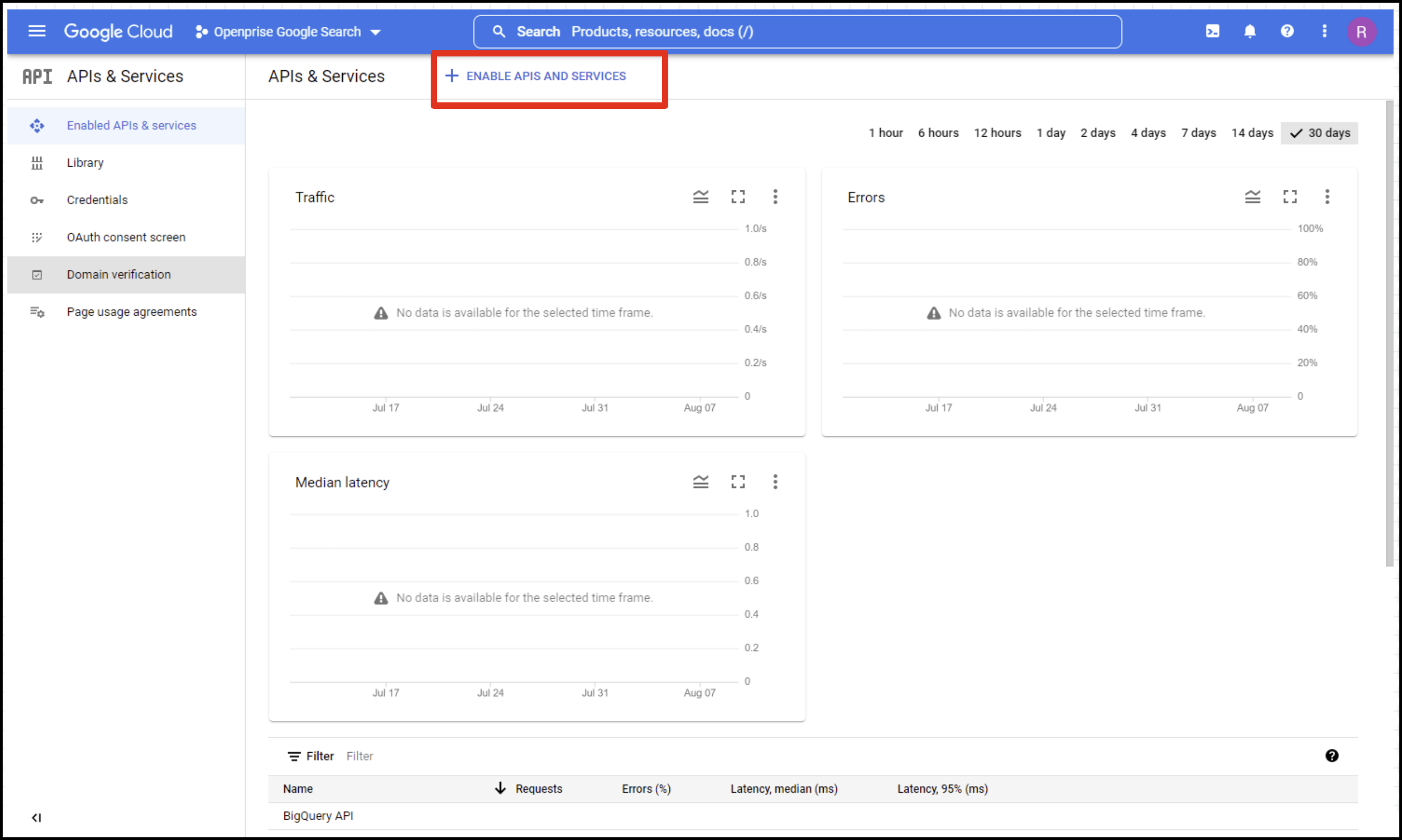This screenshot has width=1402, height=840.
Task: Open the notifications bell
Action: click(x=1250, y=31)
